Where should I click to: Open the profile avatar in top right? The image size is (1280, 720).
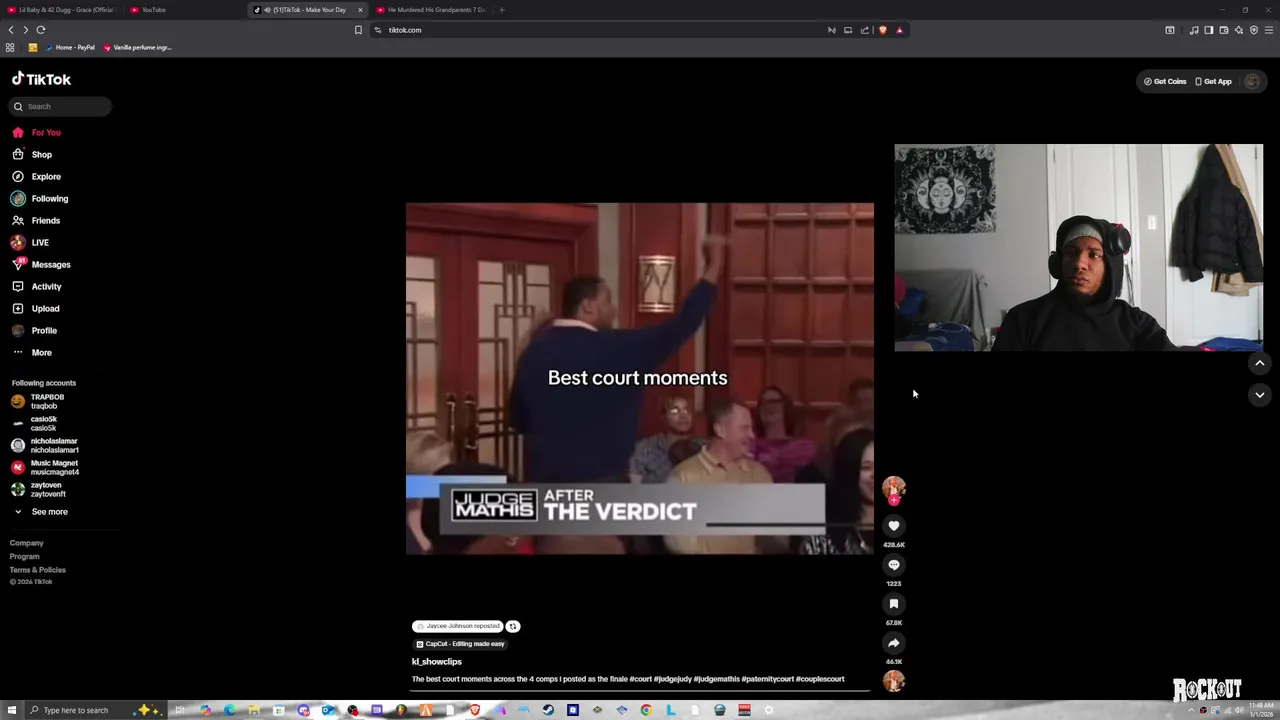[x=1252, y=81]
